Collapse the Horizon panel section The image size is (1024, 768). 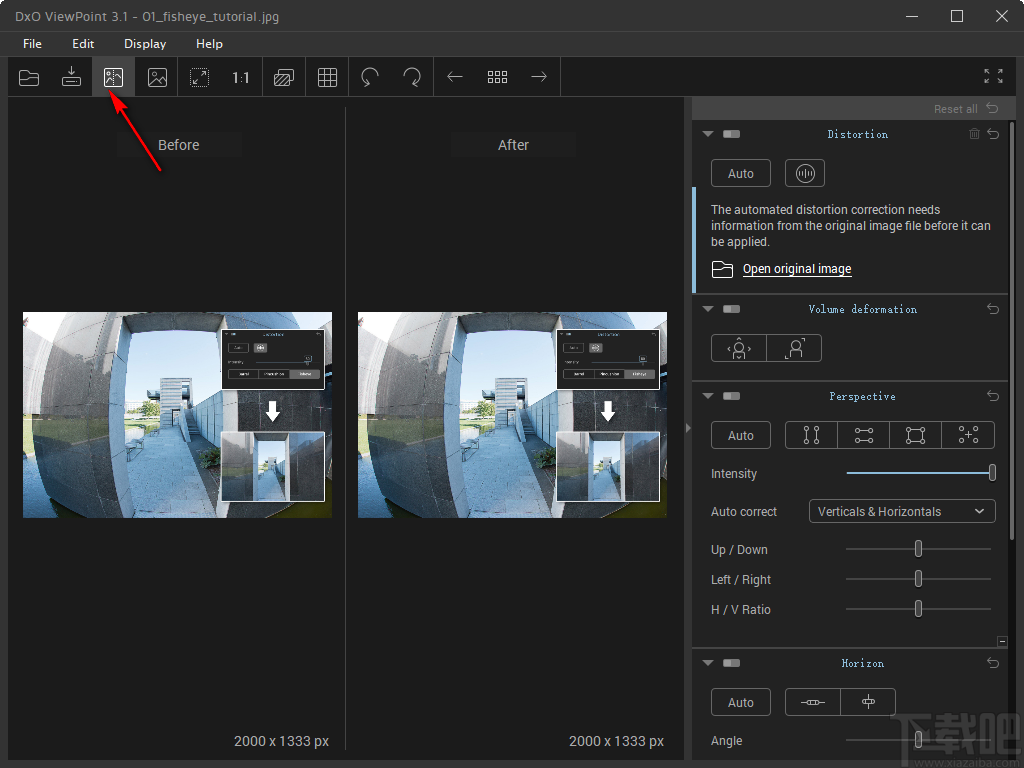pyautogui.click(x=708, y=663)
